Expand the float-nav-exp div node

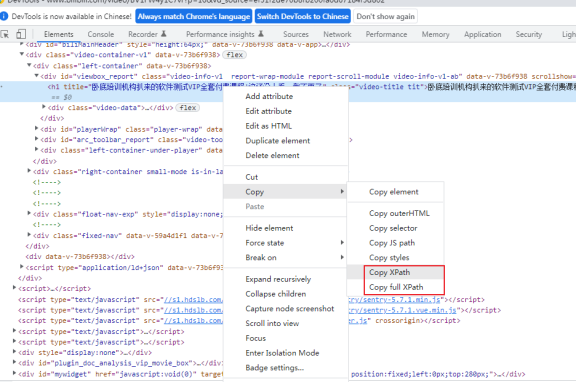click(x=29, y=213)
